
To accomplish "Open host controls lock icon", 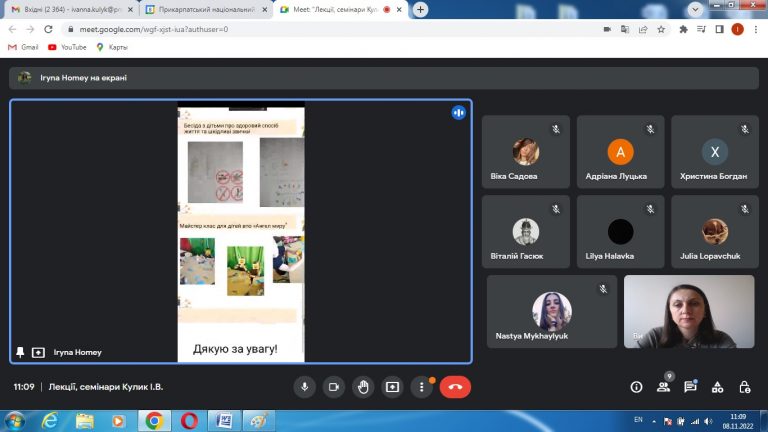I will 744,387.
